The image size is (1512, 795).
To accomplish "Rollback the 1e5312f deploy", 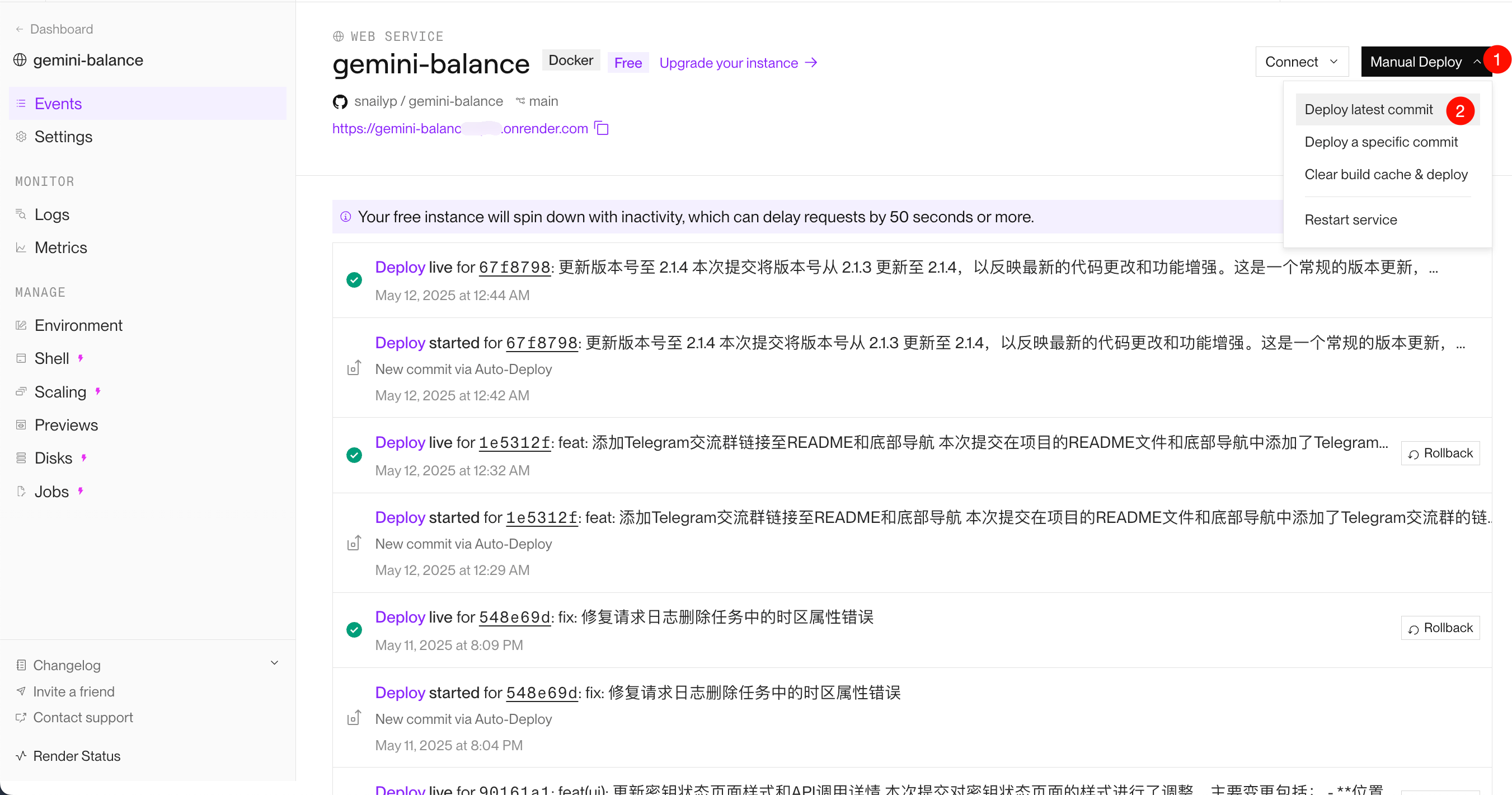I will [1440, 453].
